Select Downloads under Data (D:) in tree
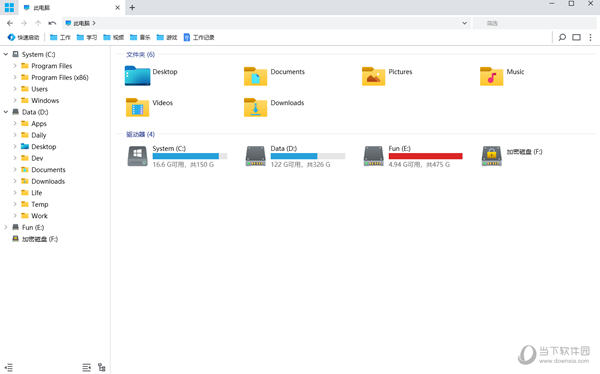 pyautogui.click(x=48, y=181)
